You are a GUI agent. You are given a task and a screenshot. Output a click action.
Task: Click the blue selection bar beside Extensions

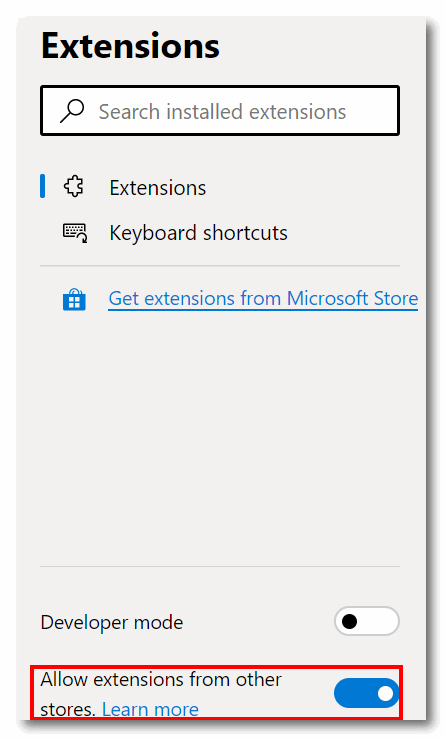[x=42, y=186]
